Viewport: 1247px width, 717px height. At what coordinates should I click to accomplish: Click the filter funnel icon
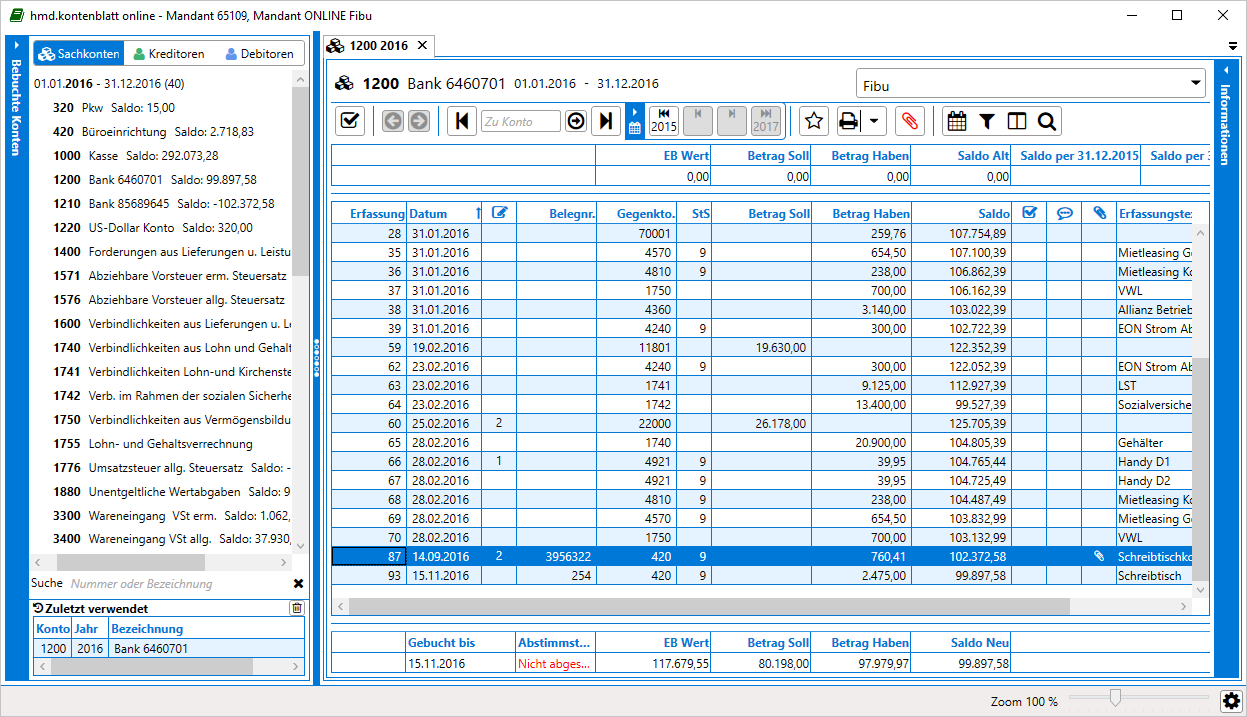pyautogui.click(x=986, y=121)
